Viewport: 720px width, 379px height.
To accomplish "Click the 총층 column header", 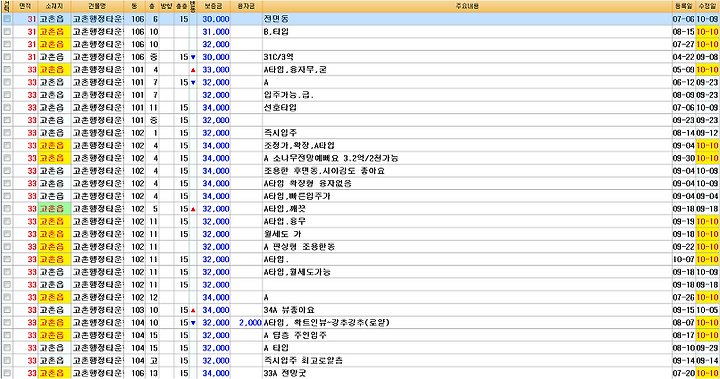I will (182, 6).
